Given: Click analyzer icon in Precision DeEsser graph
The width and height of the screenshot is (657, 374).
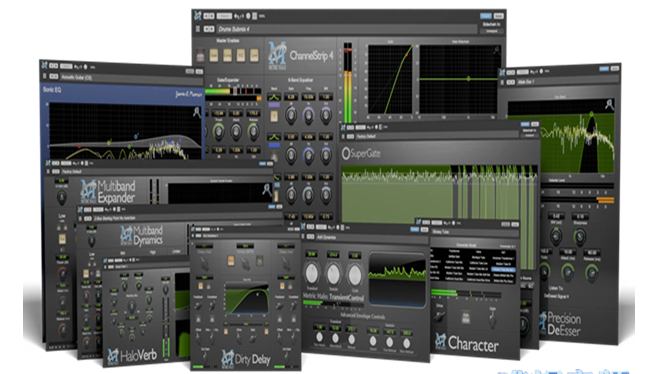Looking at the screenshot, I should coord(609,104).
